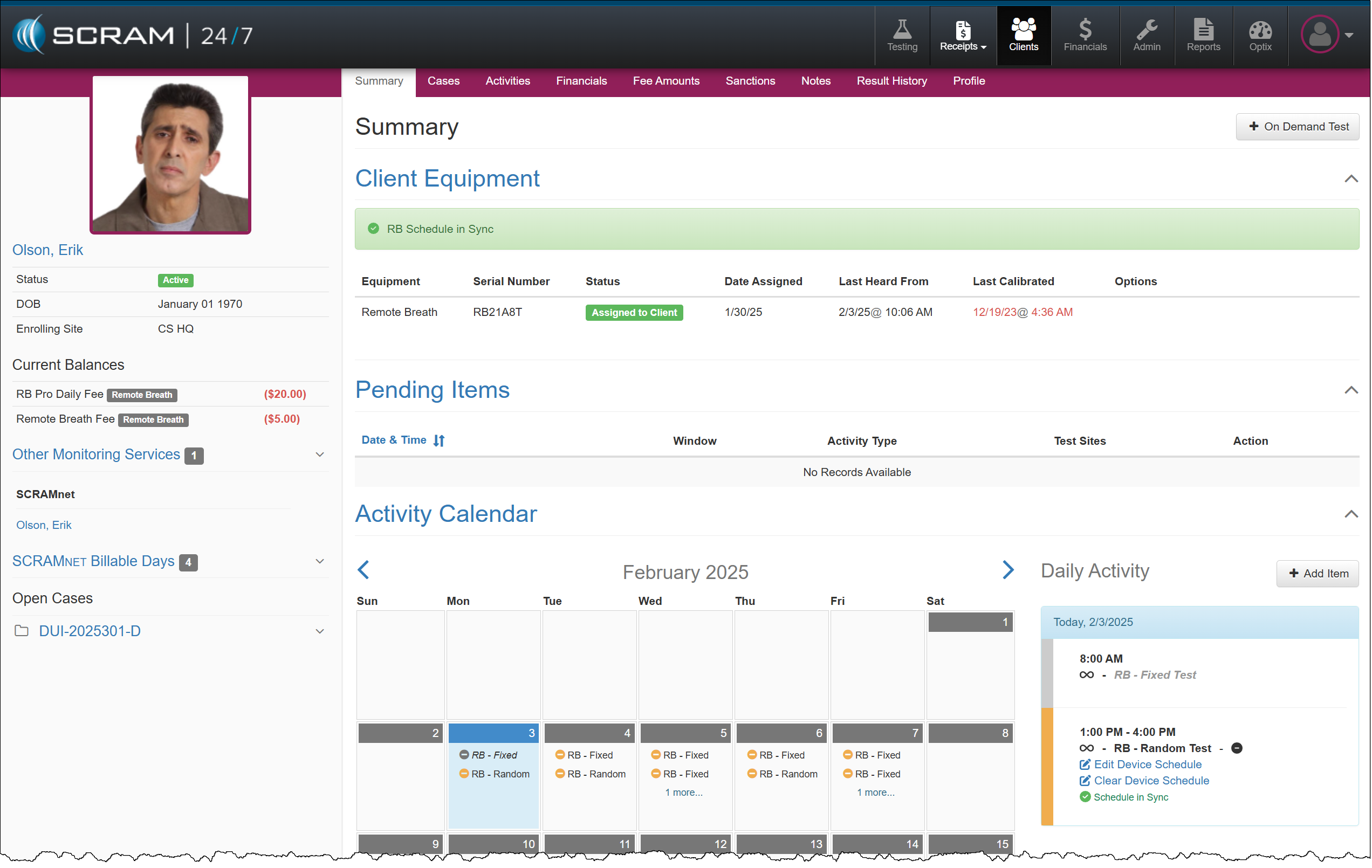Expand the Other Monitoring Services section
This screenshot has height=868, width=1372.
coord(320,454)
